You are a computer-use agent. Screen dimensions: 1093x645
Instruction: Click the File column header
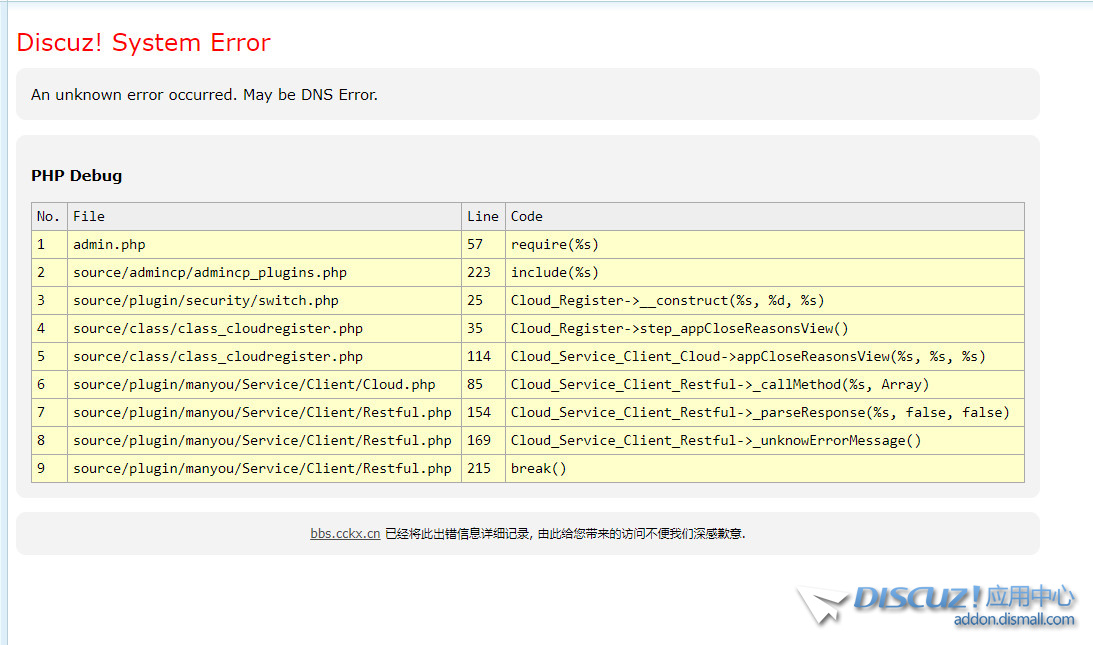click(89, 216)
